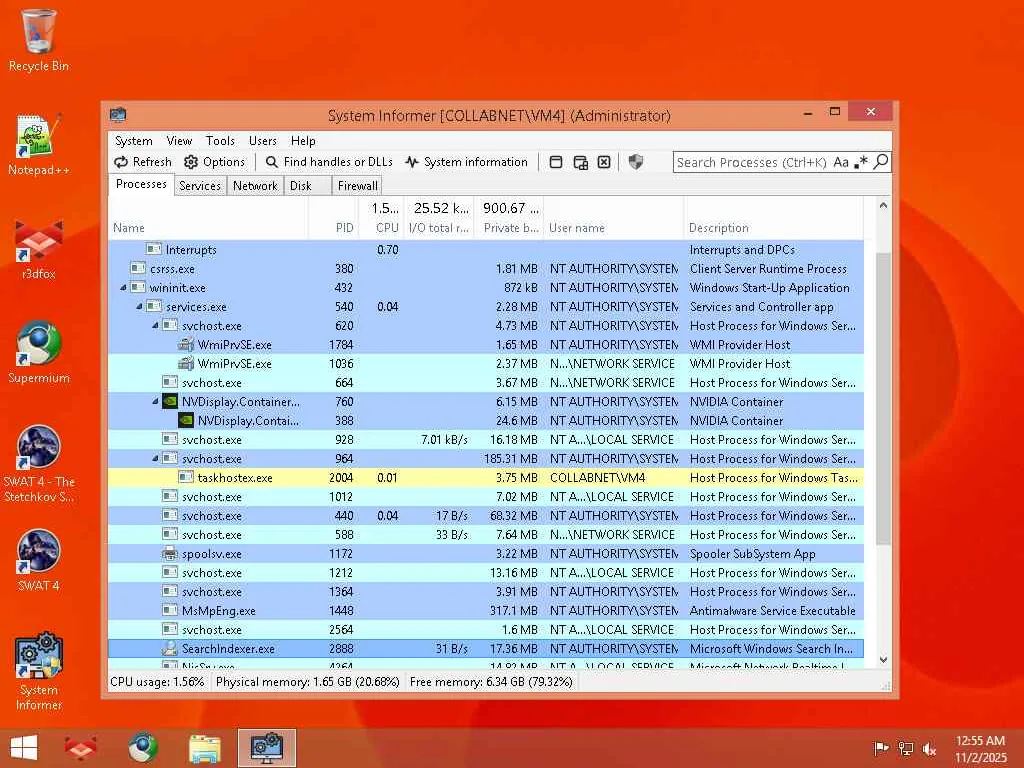Select svchost.exe with PID 2564
1024x768 pixels.
(486, 630)
